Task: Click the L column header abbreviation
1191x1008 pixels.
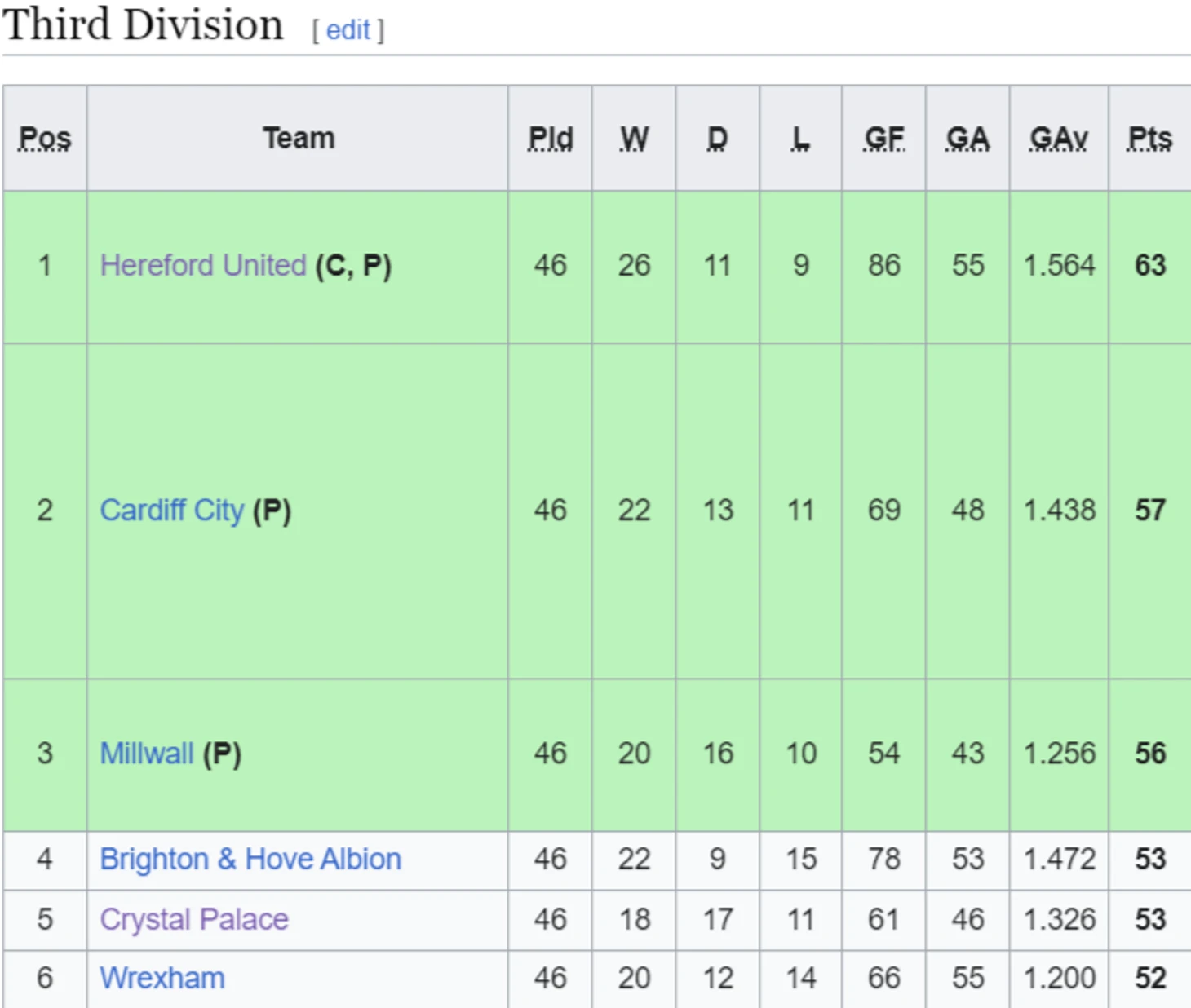Action: [800, 139]
